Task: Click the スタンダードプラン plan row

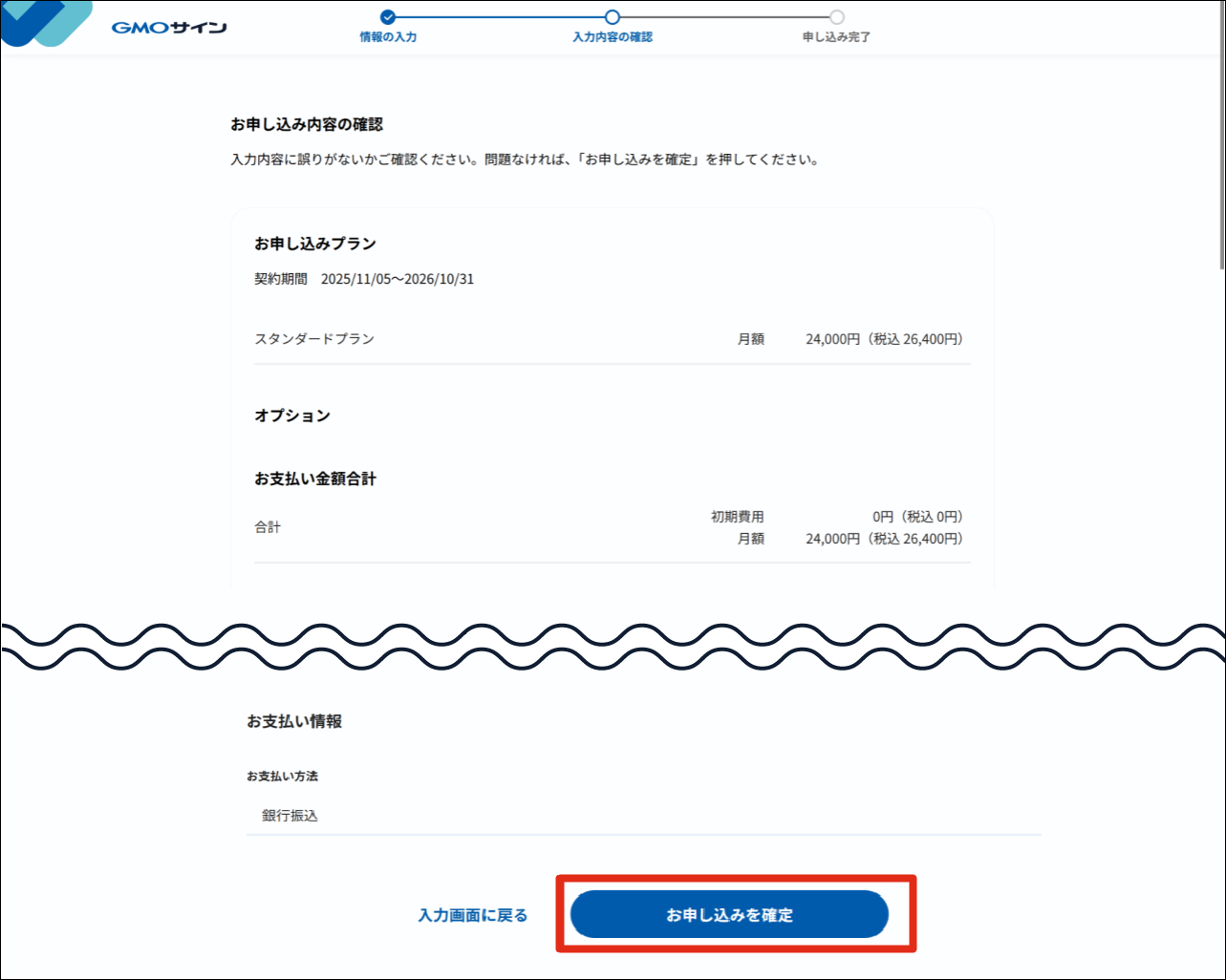Action: pos(313,338)
